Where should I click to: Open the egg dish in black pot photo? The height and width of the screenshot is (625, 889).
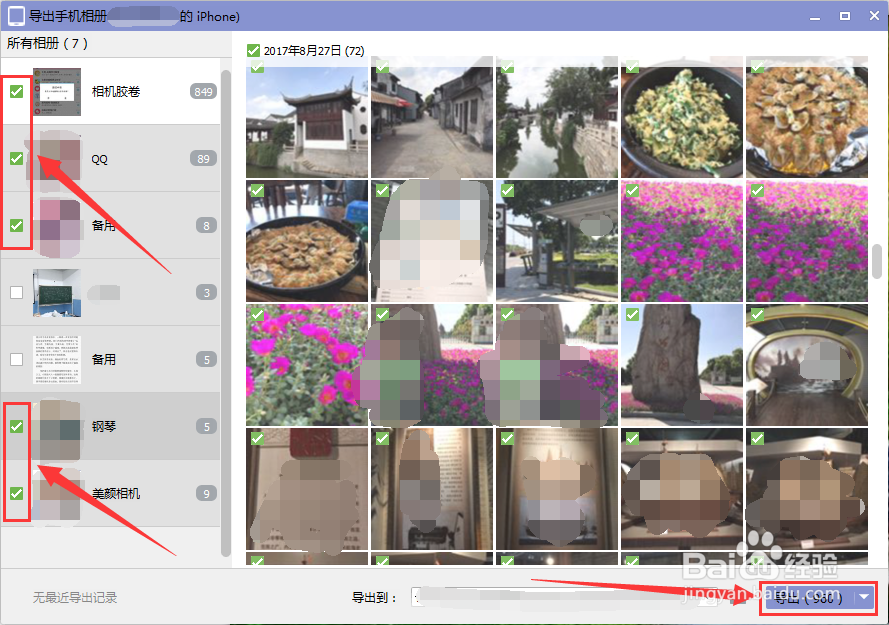click(682, 117)
